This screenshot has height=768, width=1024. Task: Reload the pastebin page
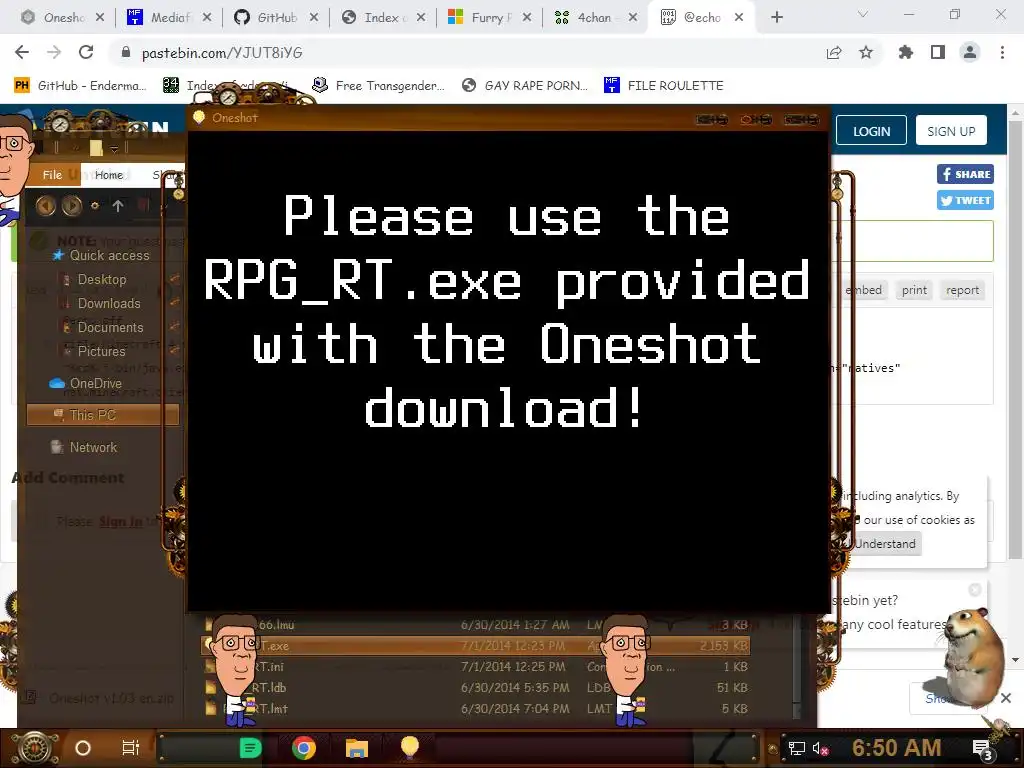coord(86,52)
